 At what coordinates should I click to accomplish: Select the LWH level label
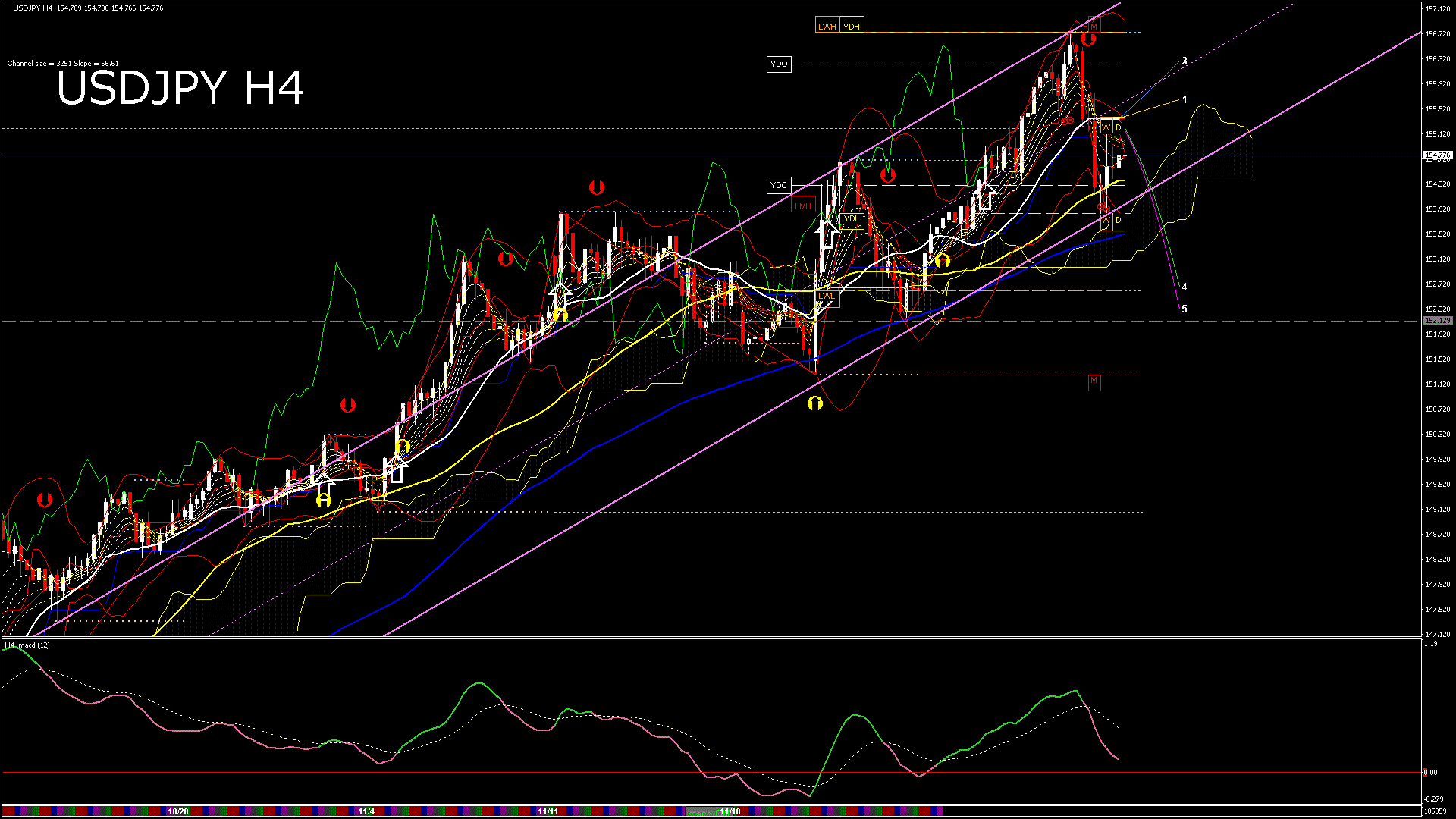(827, 27)
